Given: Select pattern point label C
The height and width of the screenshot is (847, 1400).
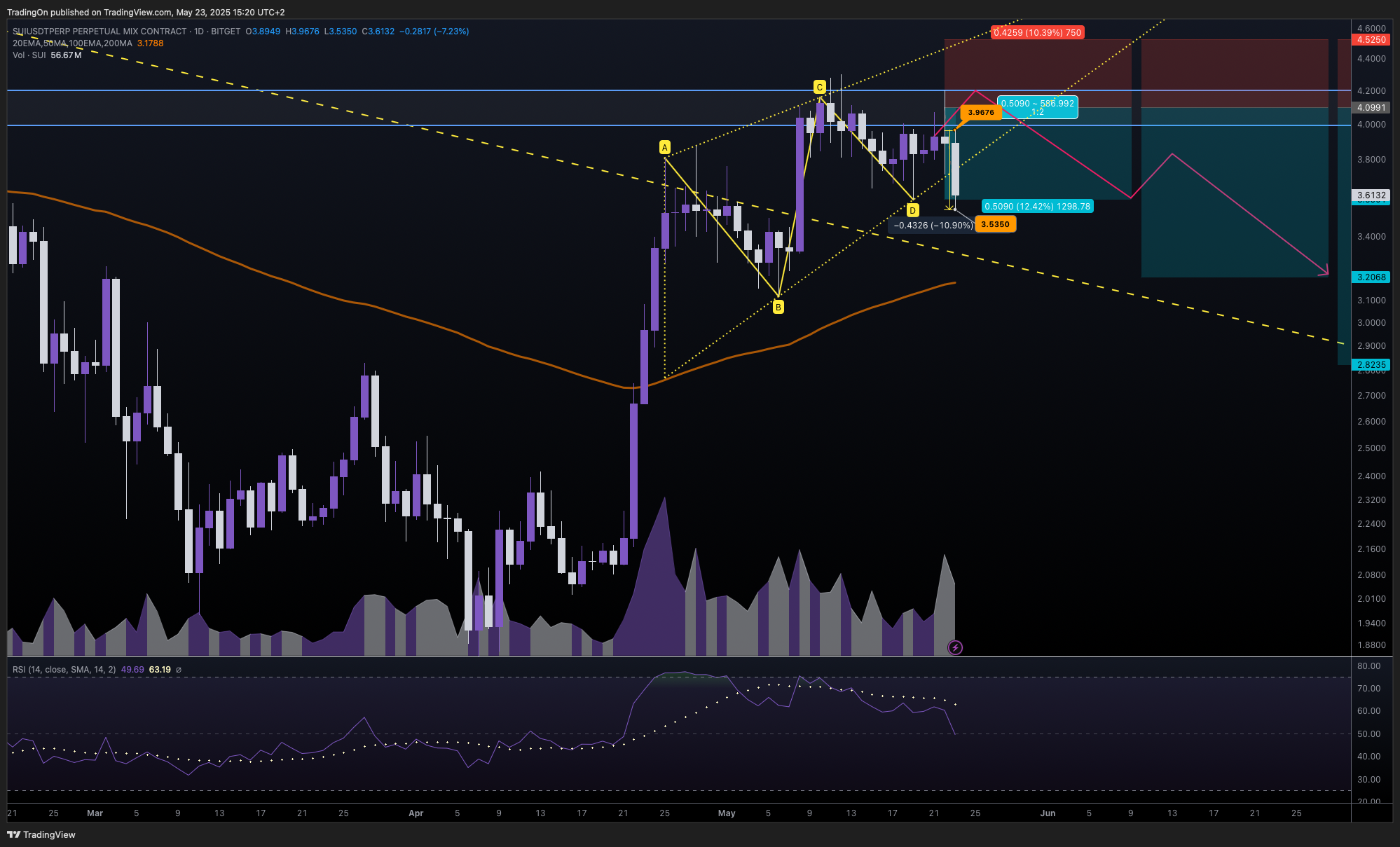Looking at the screenshot, I should click(x=819, y=88).
